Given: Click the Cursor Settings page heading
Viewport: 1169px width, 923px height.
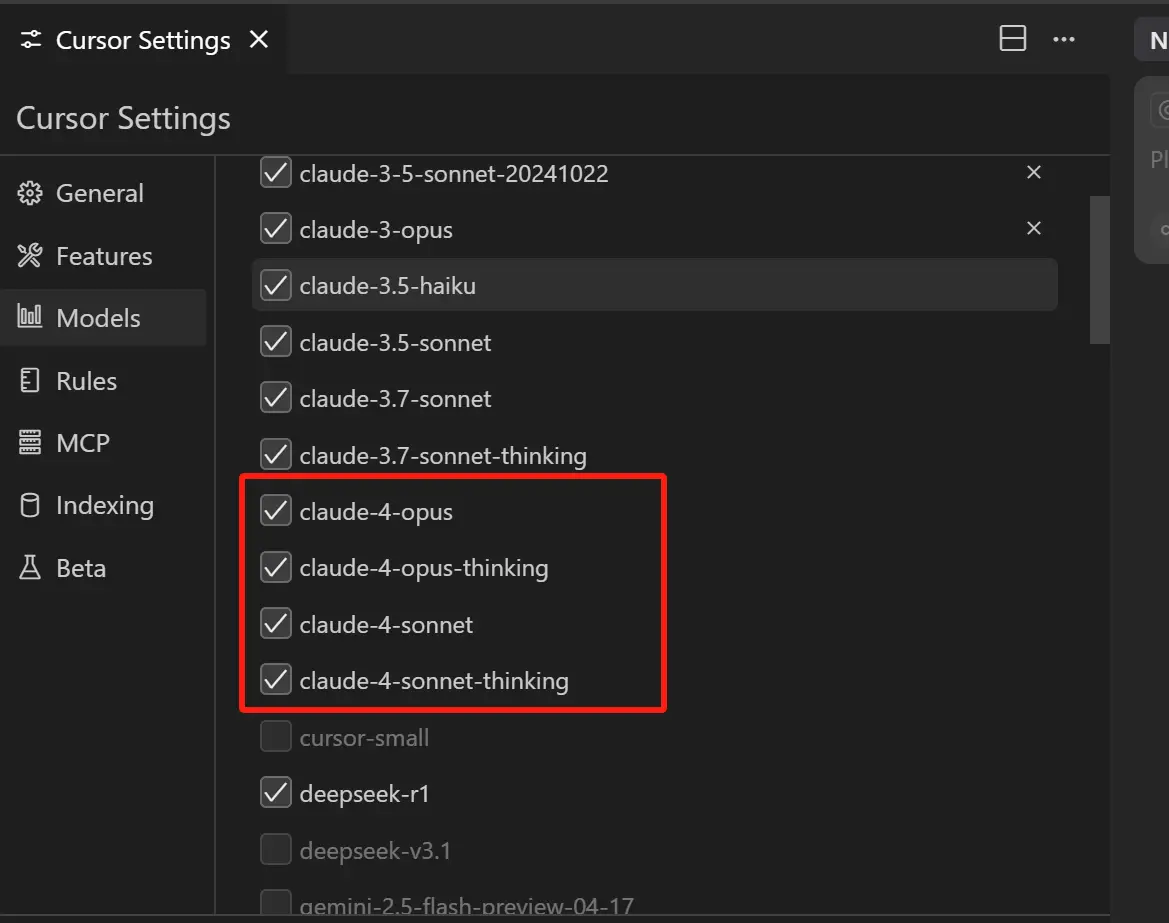Looking at the screenshot, I should (x=123, y=118).
